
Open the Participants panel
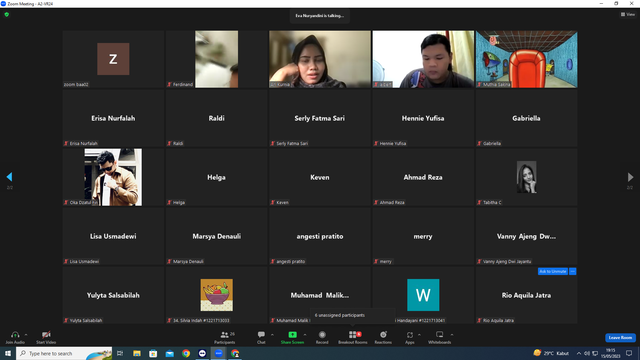pos(225,337)
